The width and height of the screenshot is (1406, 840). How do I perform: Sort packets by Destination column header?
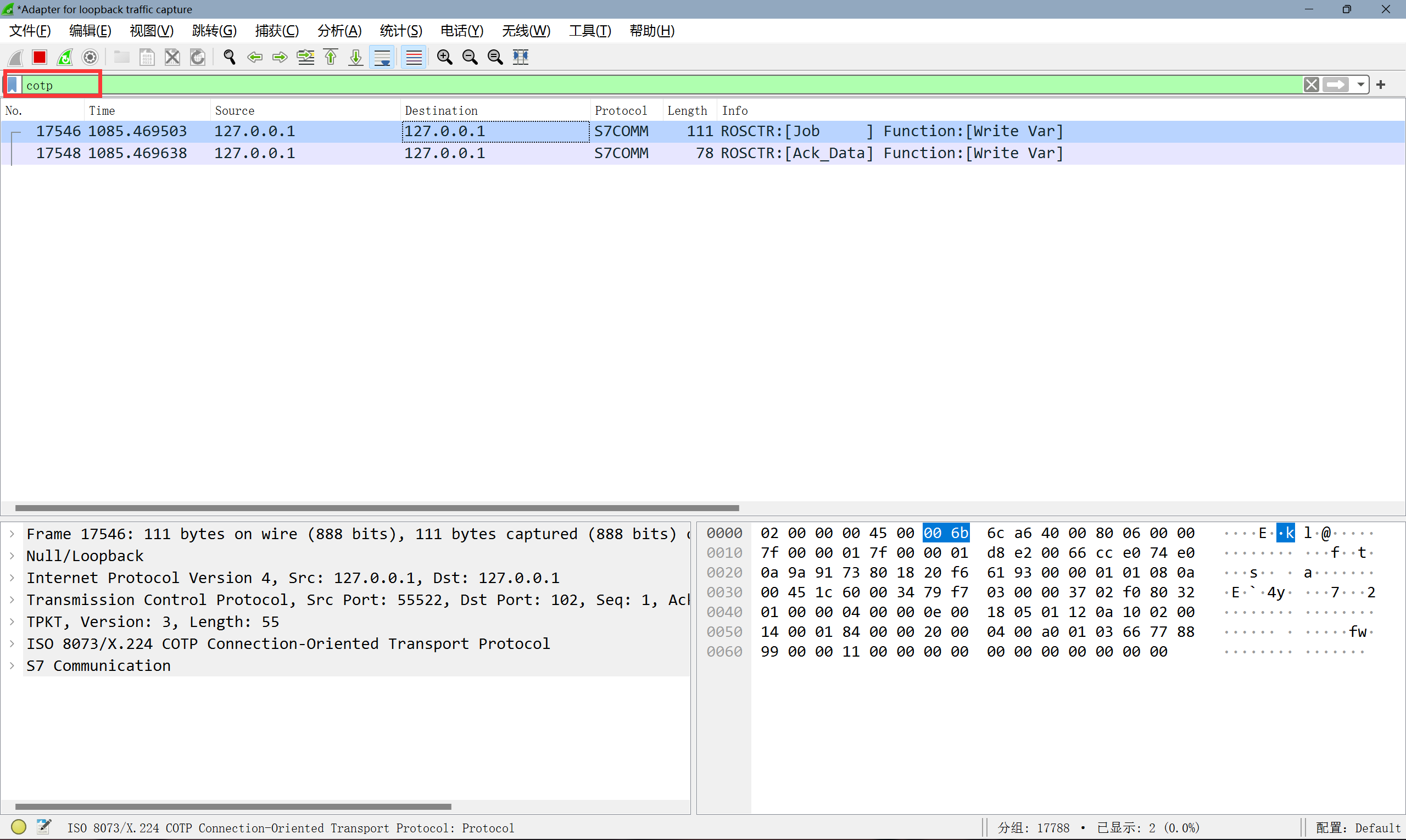[496, 111]
